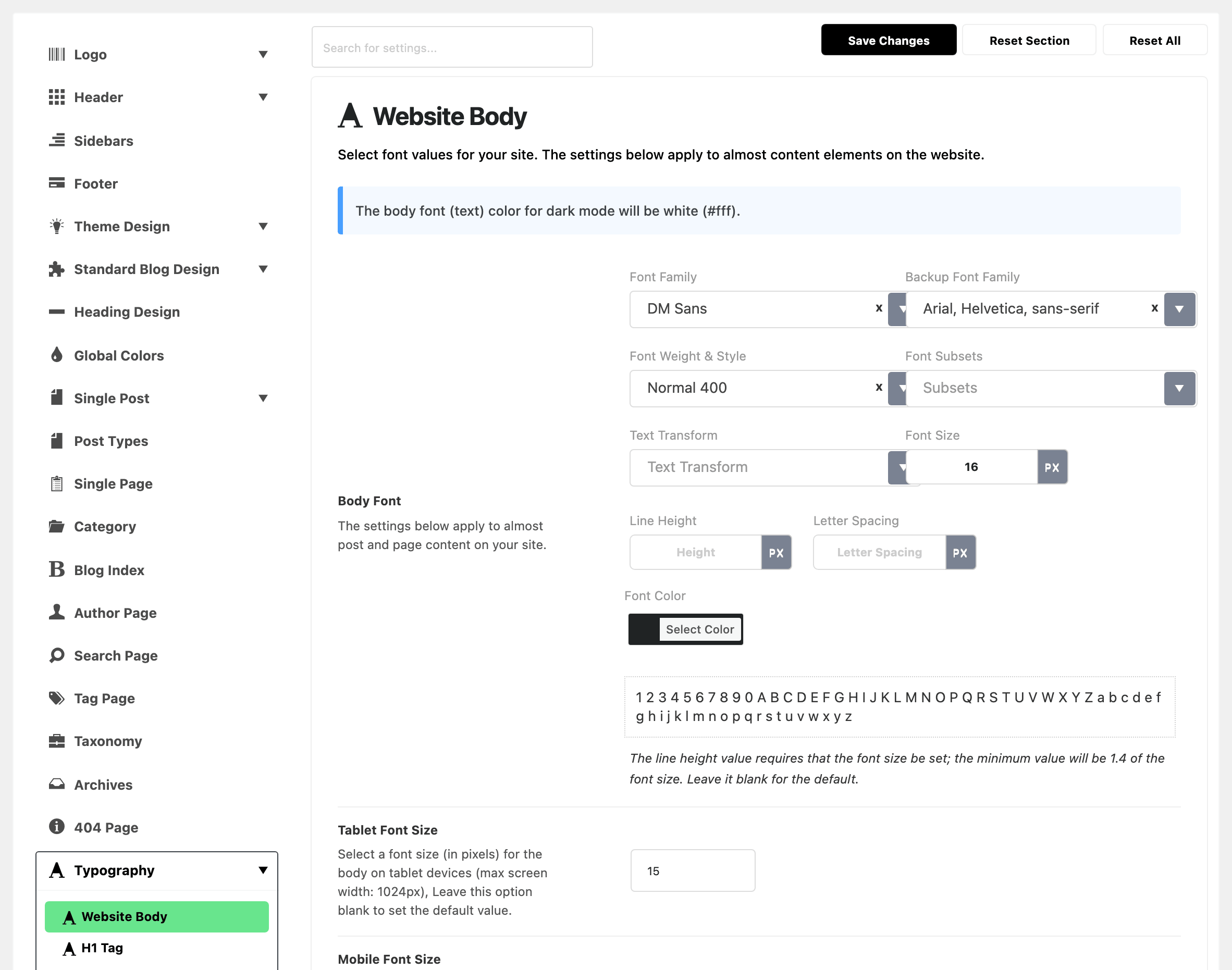This screenshot has height=970, width=1232.
Task: Click the Sidebars icon
Action: click(x=57, y=140)
